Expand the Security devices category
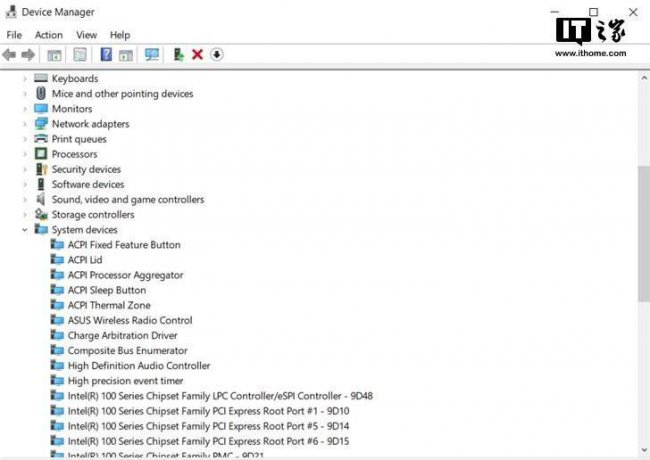Screen dimensions: 650x460 point(25,169)
